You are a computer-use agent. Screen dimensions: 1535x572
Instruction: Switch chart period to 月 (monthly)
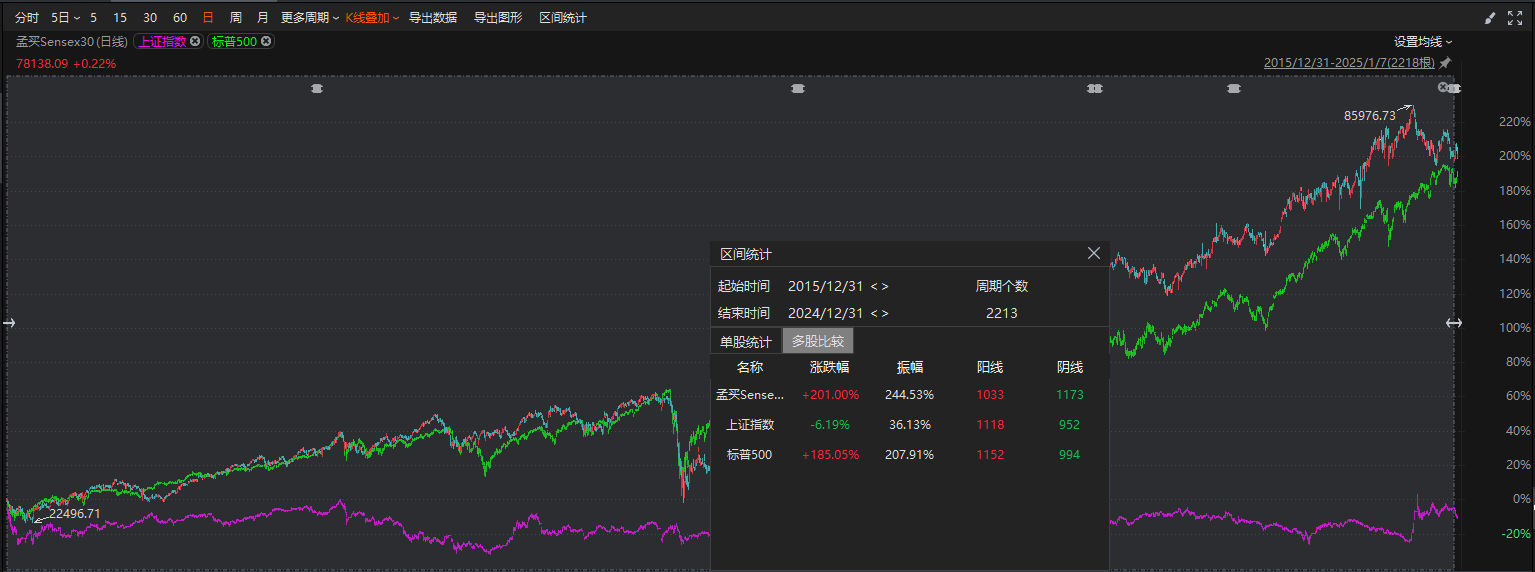click(x=263, y=18)
